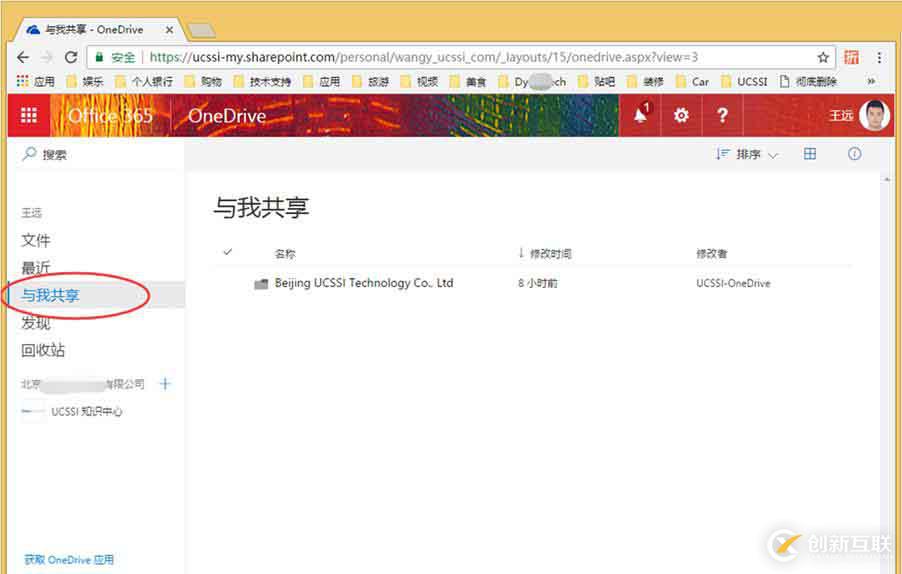902x574 pixels.
Task: Click user name 王远 in header
Action: click(840, 116)
